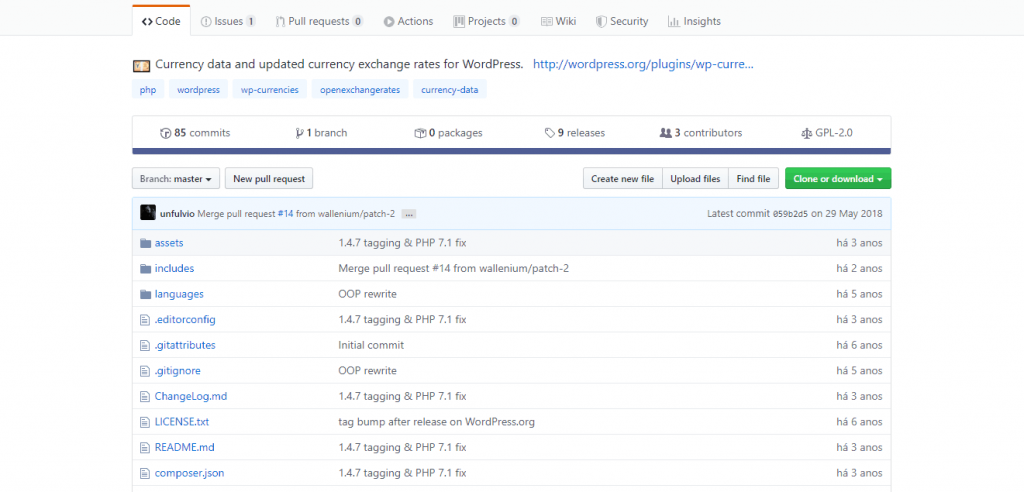Viewport: 1024px width, 492px height.
Task: Switch to the Code tab
Action: [x=161, y=21]
